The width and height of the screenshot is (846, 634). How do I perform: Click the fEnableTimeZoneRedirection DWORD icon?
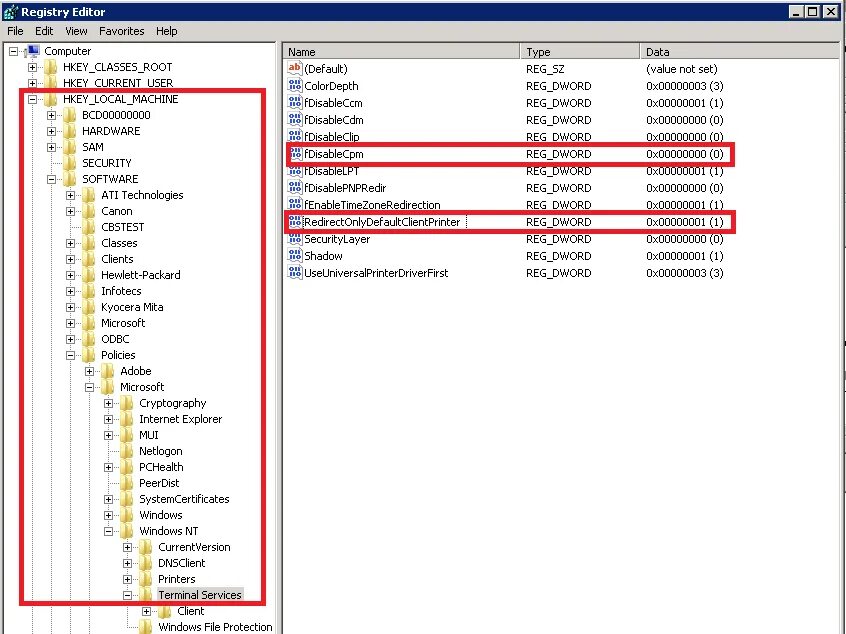pos(295,205)
